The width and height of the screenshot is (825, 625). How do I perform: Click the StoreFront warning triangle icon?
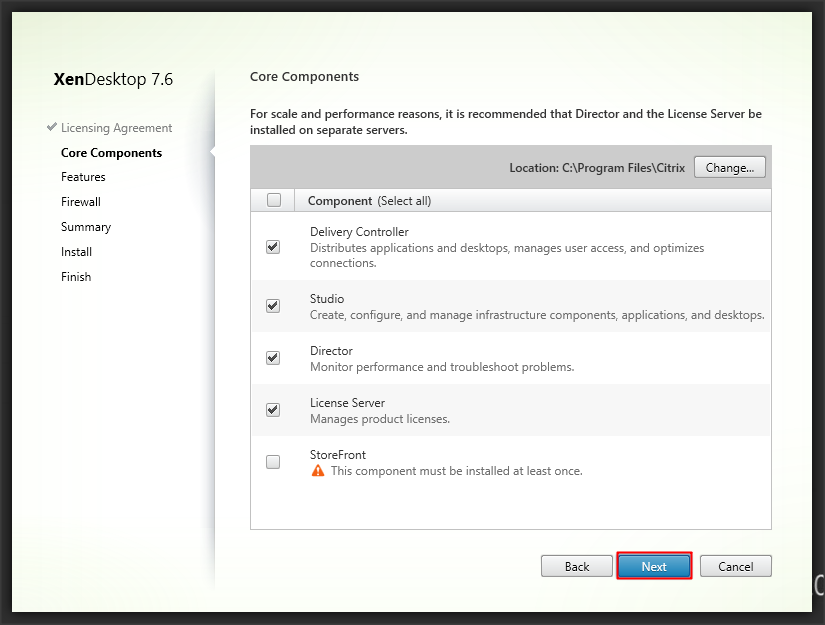click(x=318, y=470)
